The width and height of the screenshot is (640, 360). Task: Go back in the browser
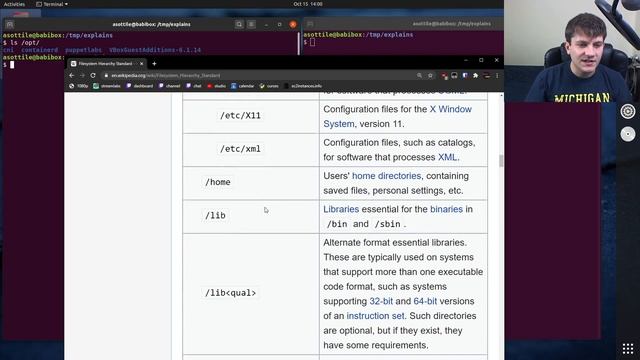[71, 76]
